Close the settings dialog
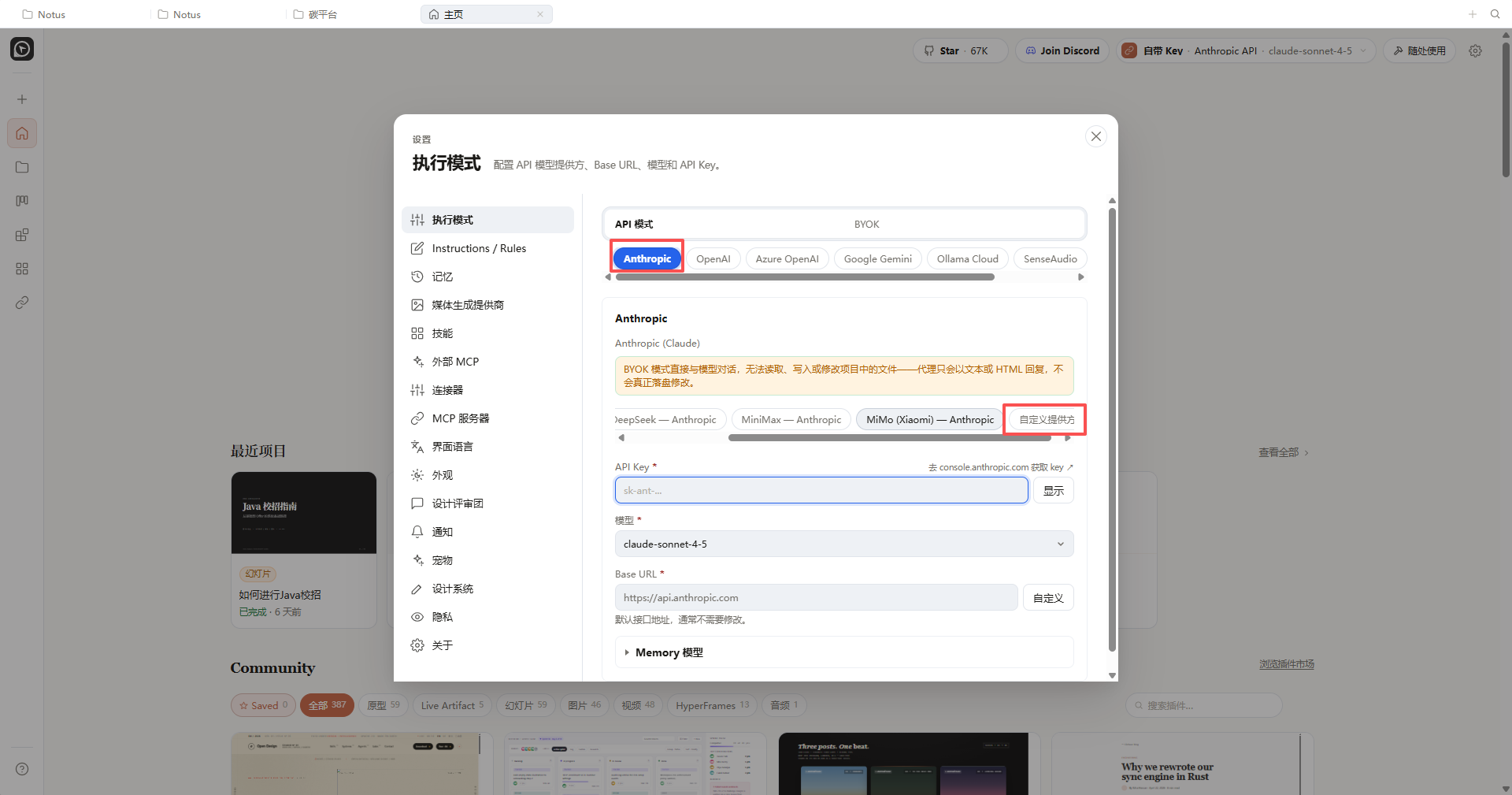 [1095, 136]
